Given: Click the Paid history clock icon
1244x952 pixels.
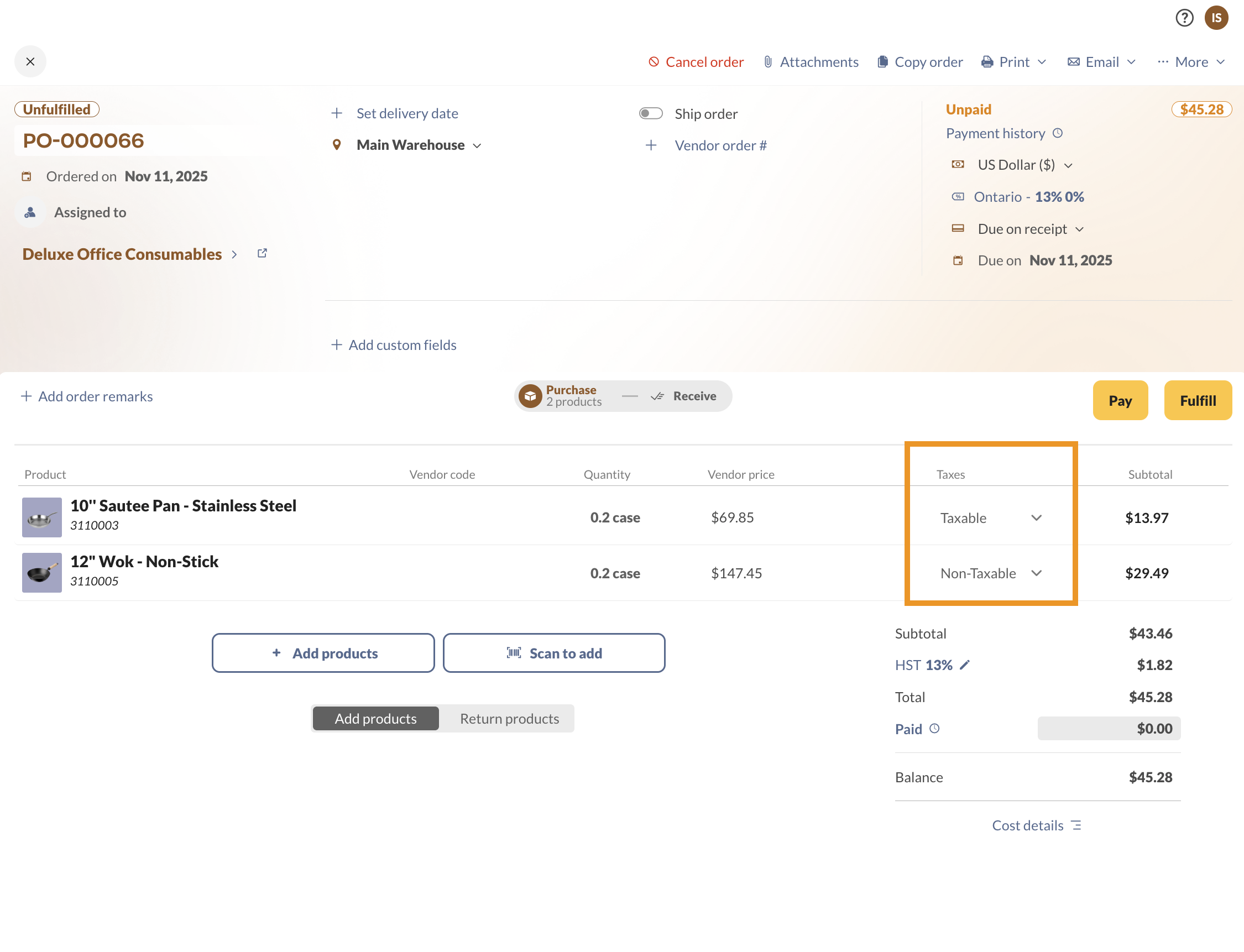Looking at the screenshot, I should [934, 729].
